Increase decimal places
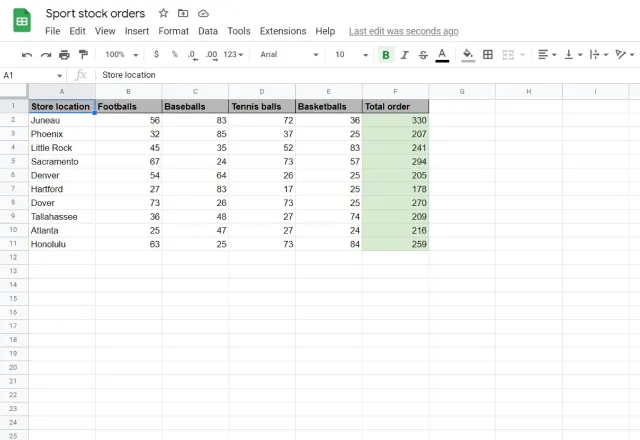Screen dimensions: 640x440 [x=211, y=55]
